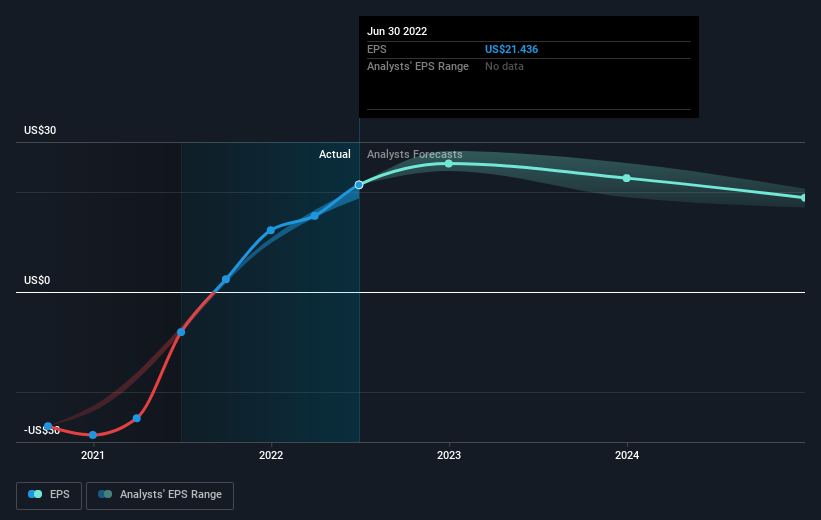Click the EPS data point at 2022
The width and height of the screenshot is (821, 520).
click(x=271, y=230)
